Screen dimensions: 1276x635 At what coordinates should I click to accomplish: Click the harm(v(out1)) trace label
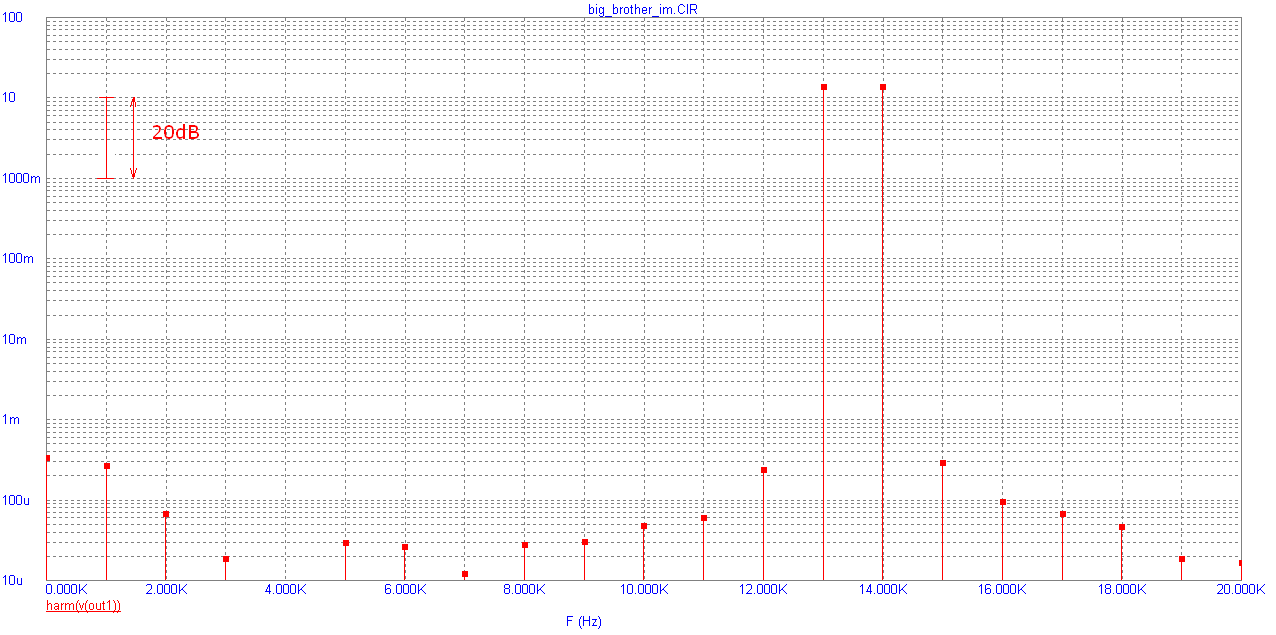pyautogui.click(x=83, y=606)
